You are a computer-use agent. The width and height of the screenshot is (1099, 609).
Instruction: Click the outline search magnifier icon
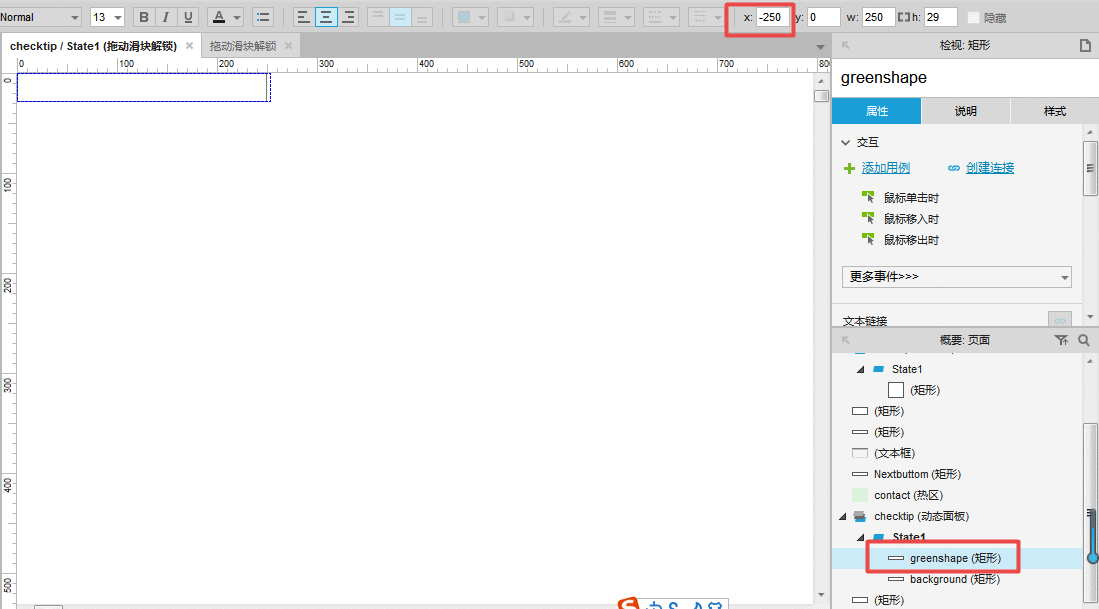(x=1084, y=340)
